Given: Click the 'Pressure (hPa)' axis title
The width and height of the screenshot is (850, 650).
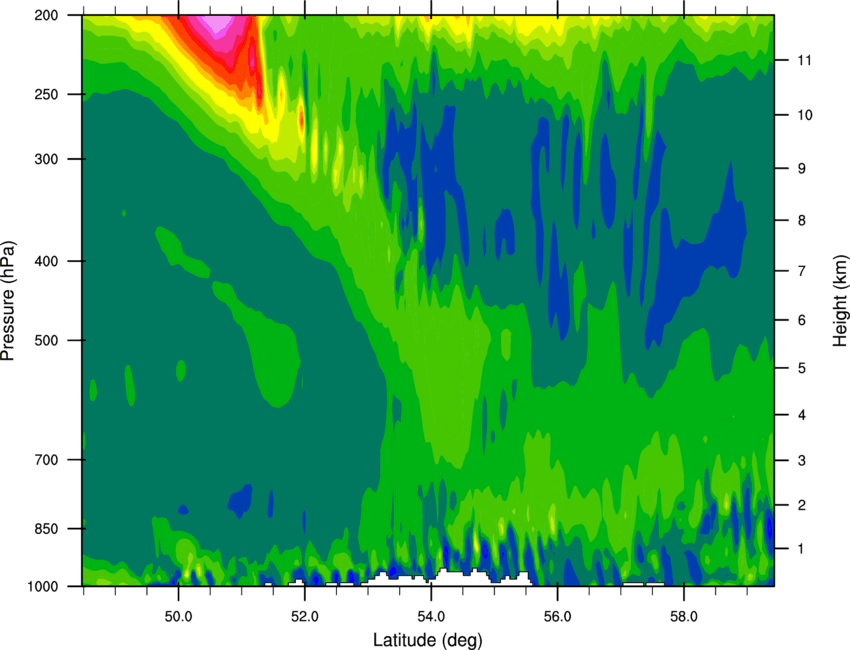Looking at the screenshot, I should 8,301.
